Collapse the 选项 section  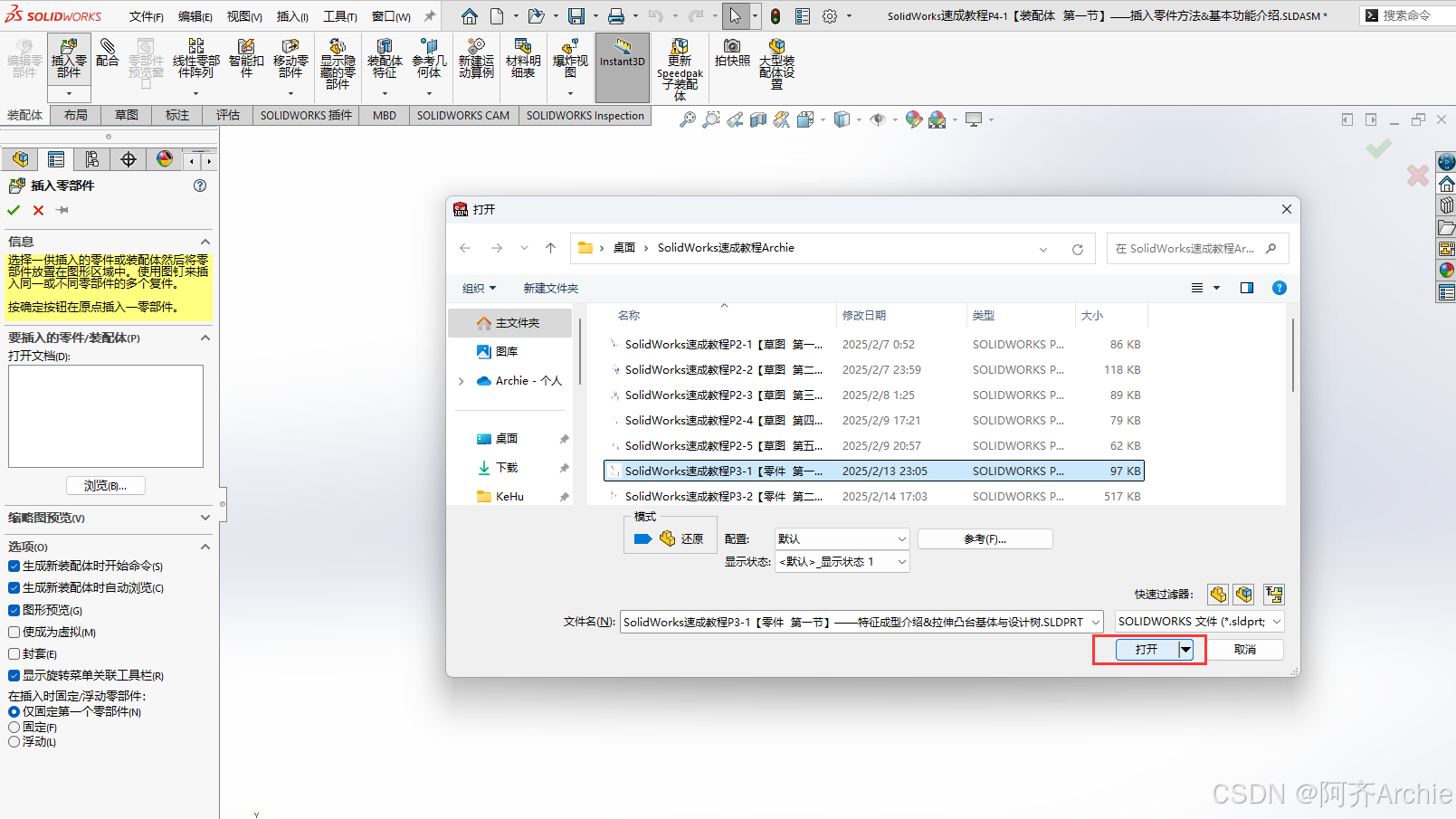coord(205,547)
